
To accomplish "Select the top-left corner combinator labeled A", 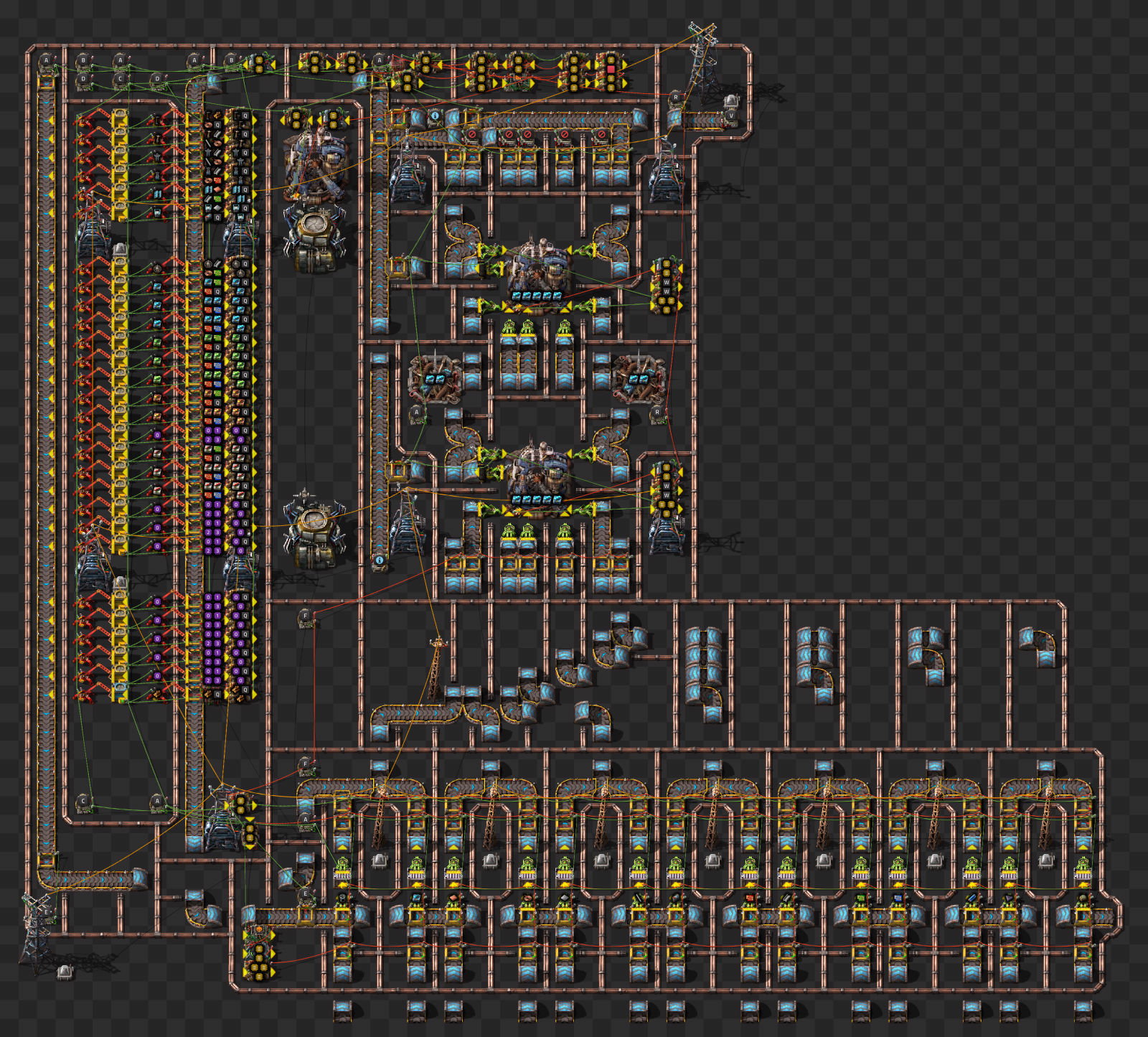I will pos(47,62).
